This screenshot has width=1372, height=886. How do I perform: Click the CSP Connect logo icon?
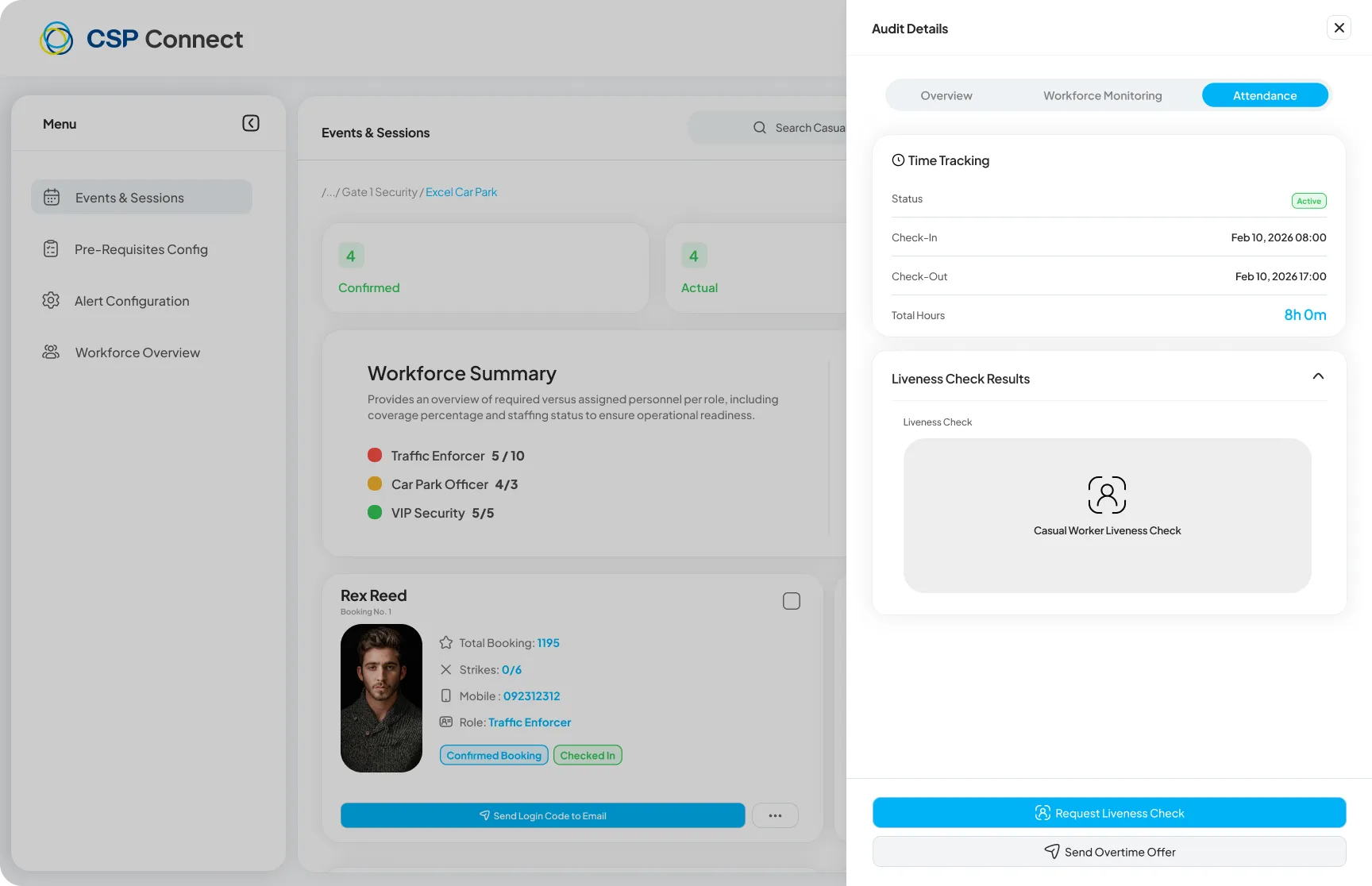56,38
